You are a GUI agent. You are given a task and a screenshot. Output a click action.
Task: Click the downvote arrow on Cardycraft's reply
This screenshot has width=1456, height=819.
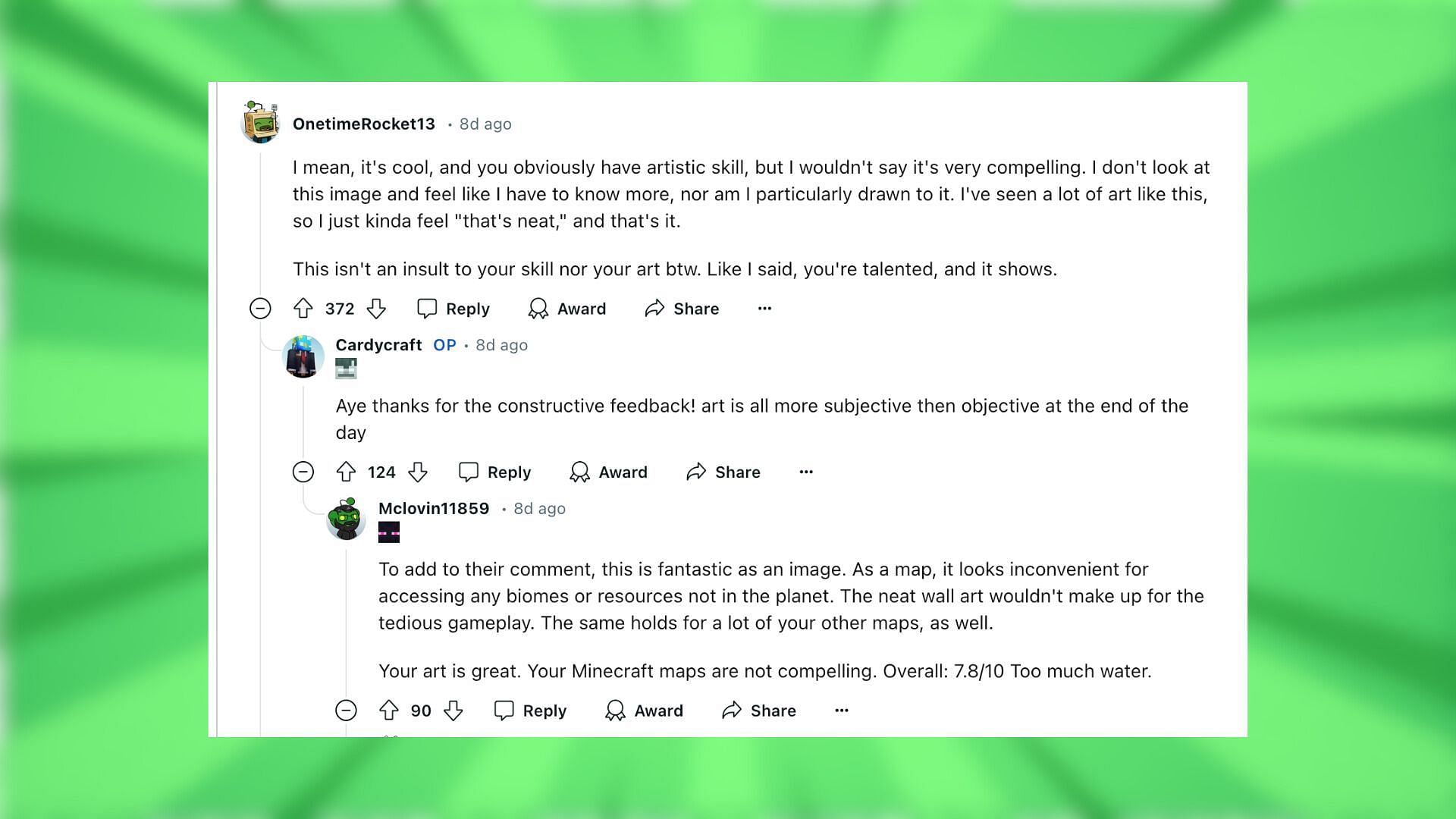pyautogui.click(x=419, y=471)
